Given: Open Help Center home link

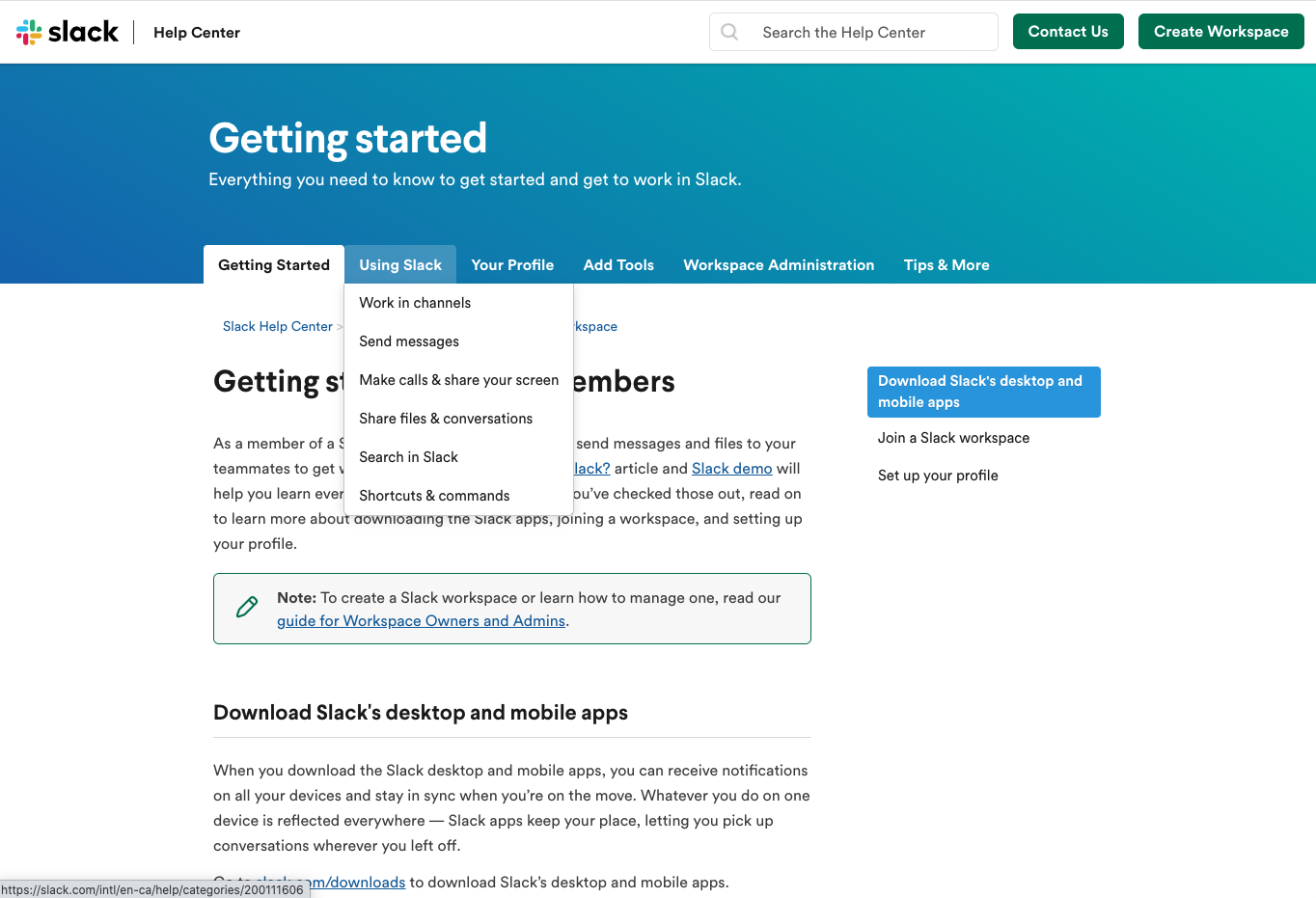Looking at the screenshot, I should click(x=197, y=33).
